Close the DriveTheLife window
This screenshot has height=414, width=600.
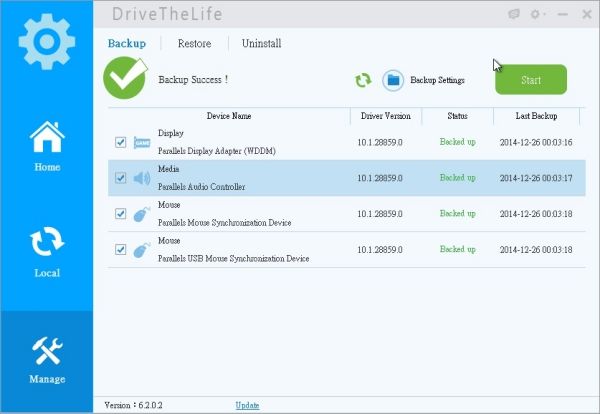(x=587, y=15)
